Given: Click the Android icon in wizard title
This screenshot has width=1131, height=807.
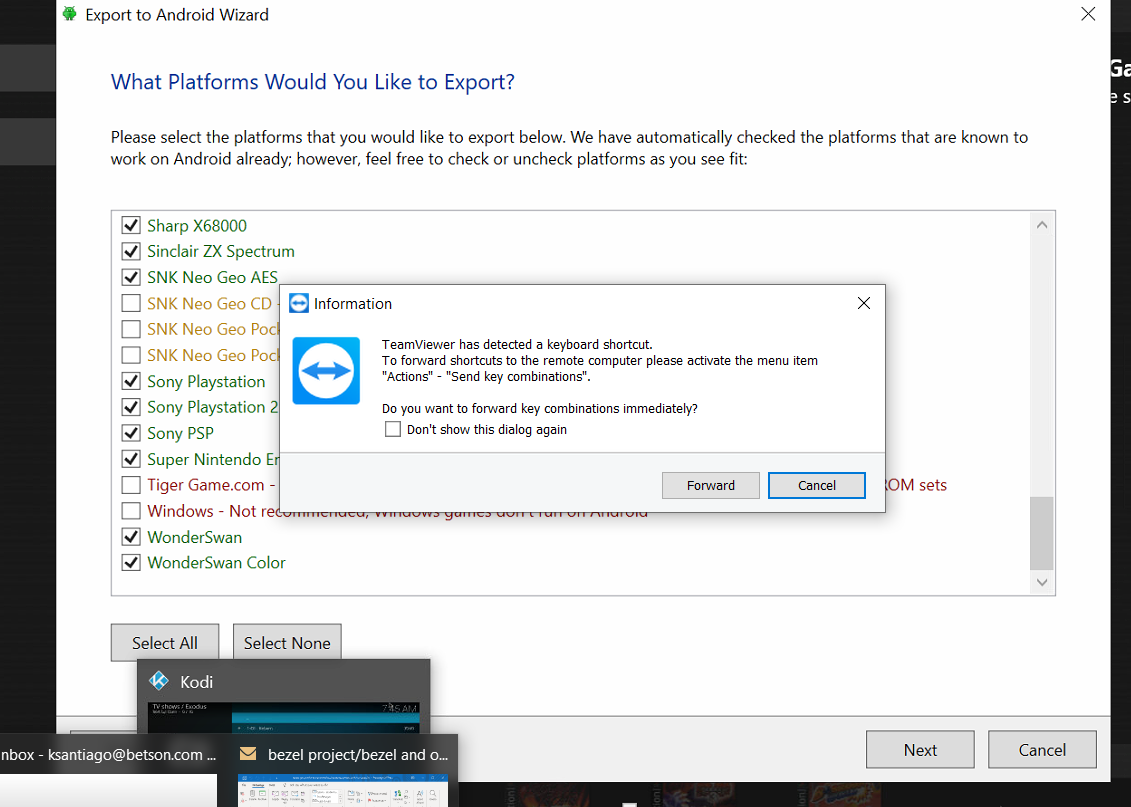Looking at the screenshot, I should tap(70, 14).
